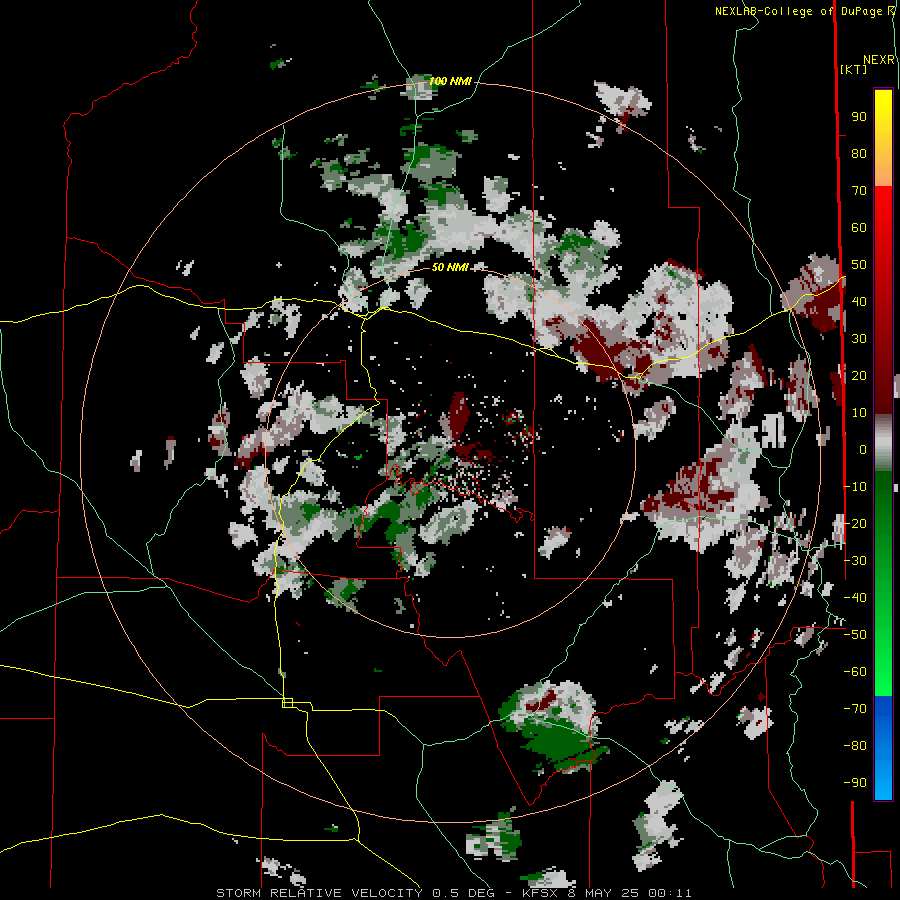Click the 50 value on the velocity scale

859,265
